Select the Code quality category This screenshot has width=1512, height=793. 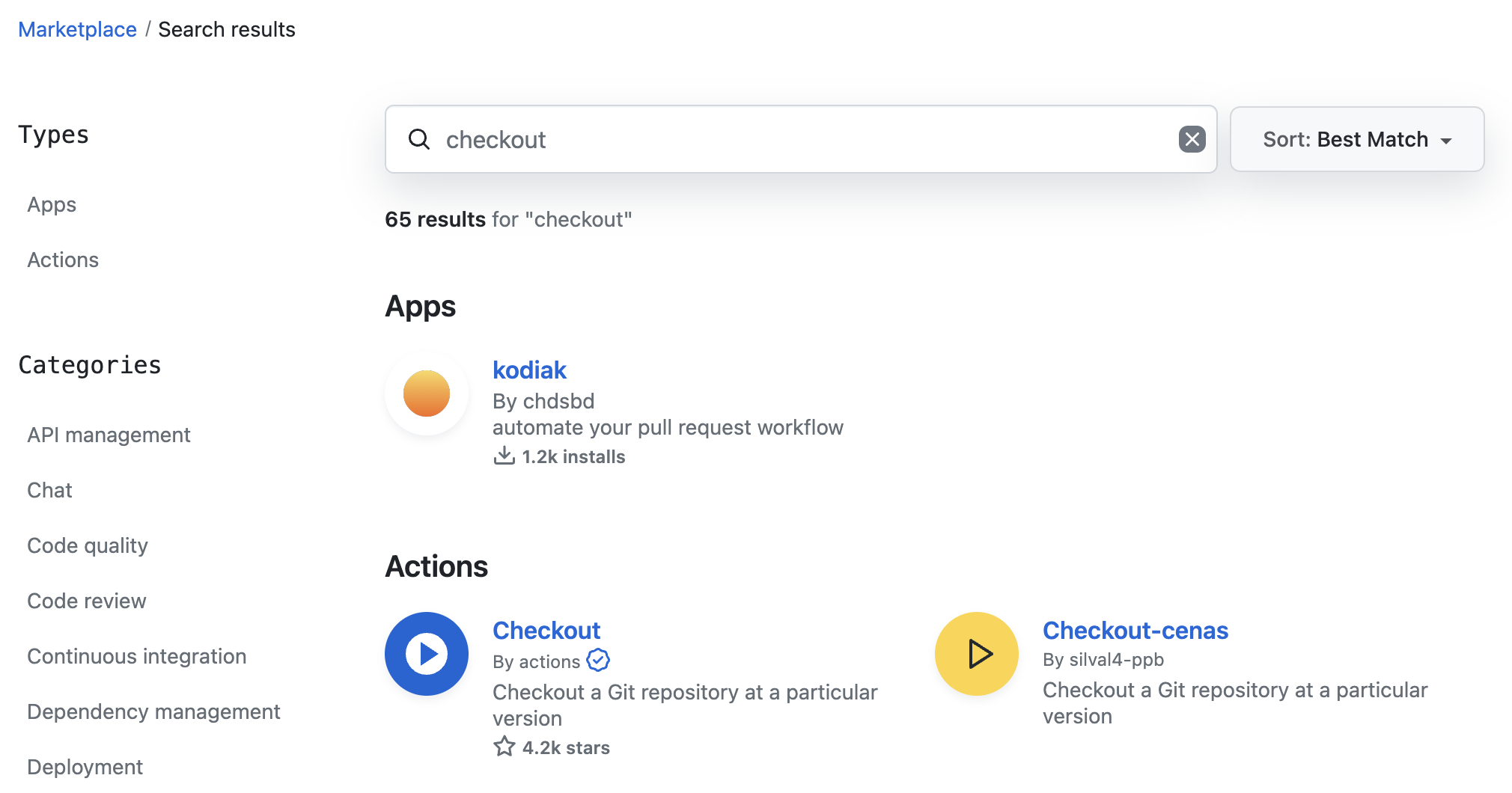coord(88,545)
